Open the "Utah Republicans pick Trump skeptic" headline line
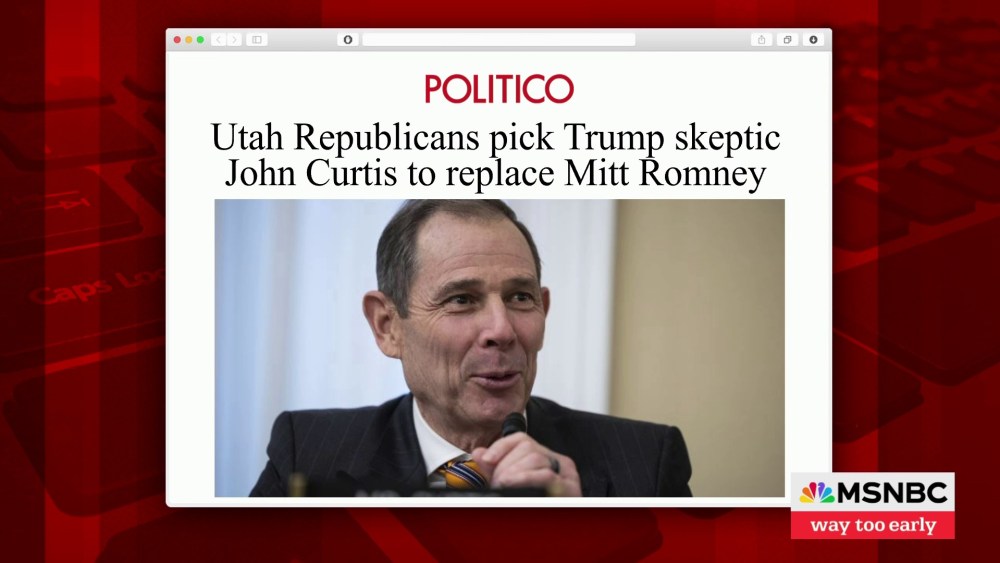 coord(496,137)
